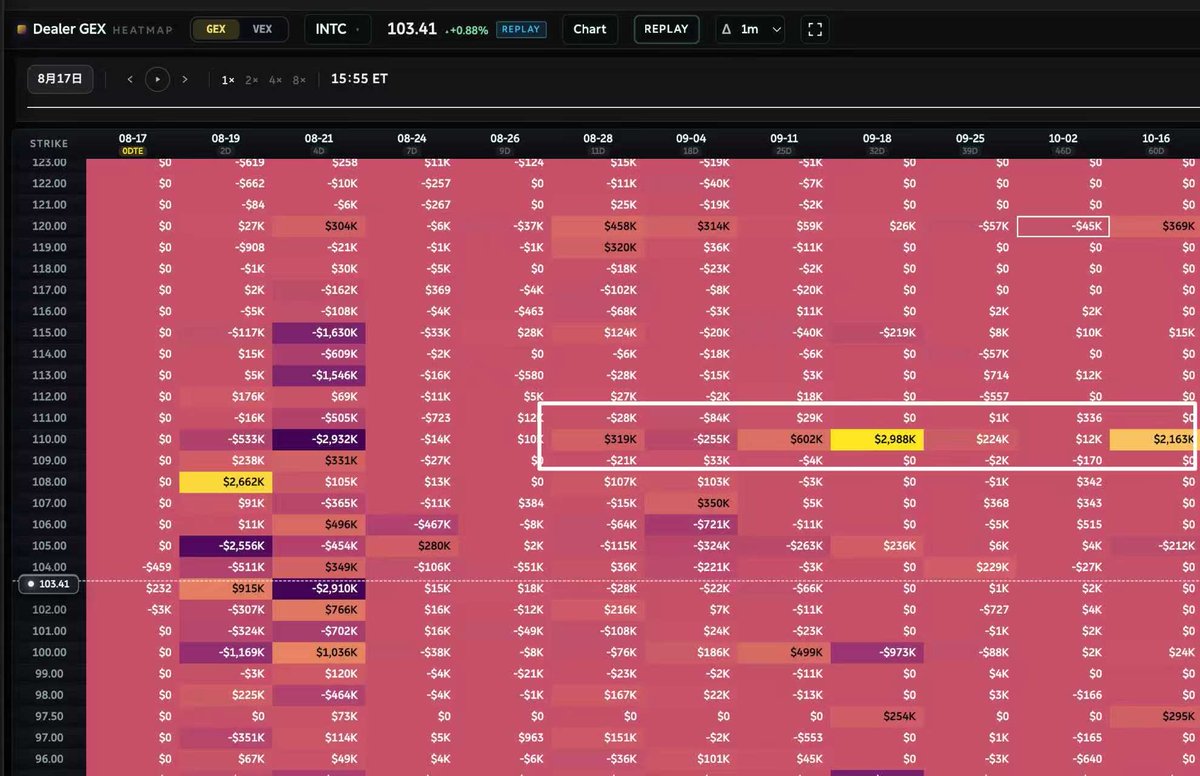Select the 08-24 expiry column header
Image resolution: width=1200 pixels, height=776 pixels.
point(412,143)
